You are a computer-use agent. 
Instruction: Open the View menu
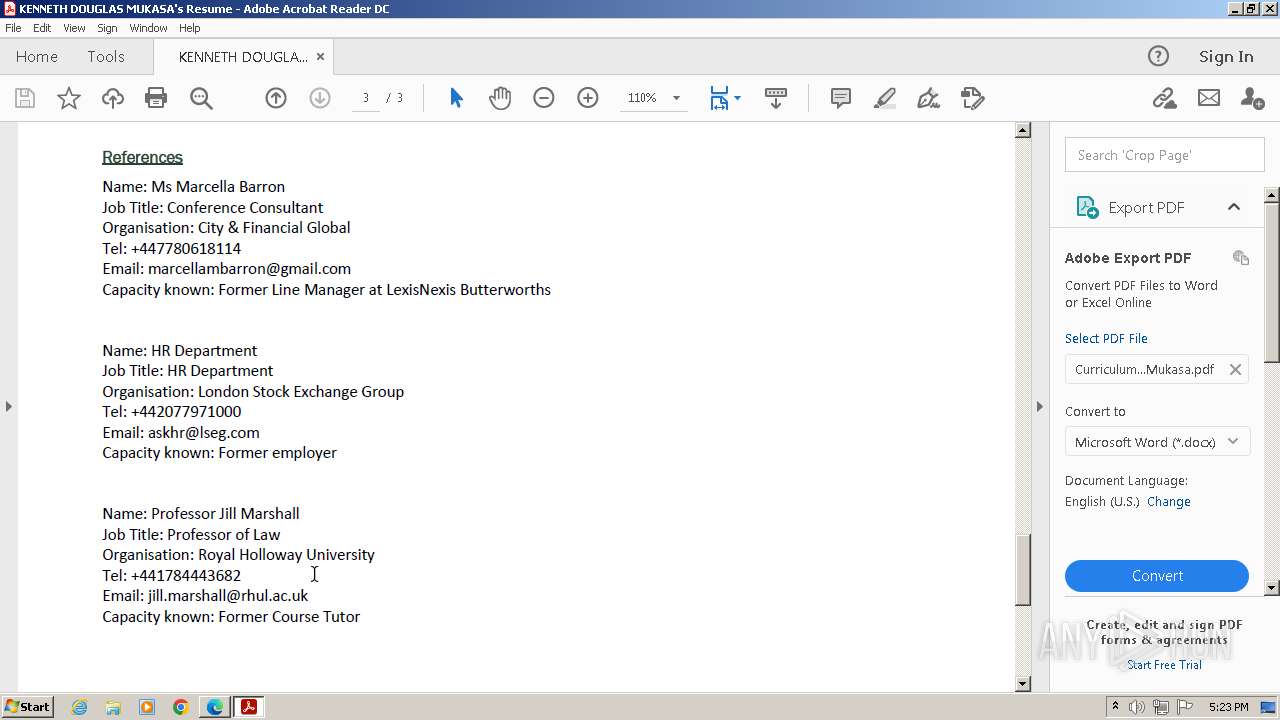point(75,28)
